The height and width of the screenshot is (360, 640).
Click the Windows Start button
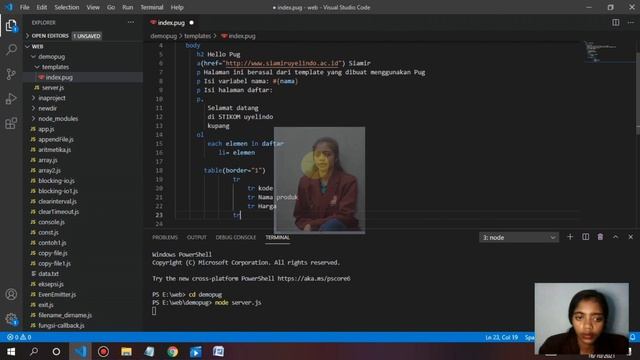coord(11,351)
